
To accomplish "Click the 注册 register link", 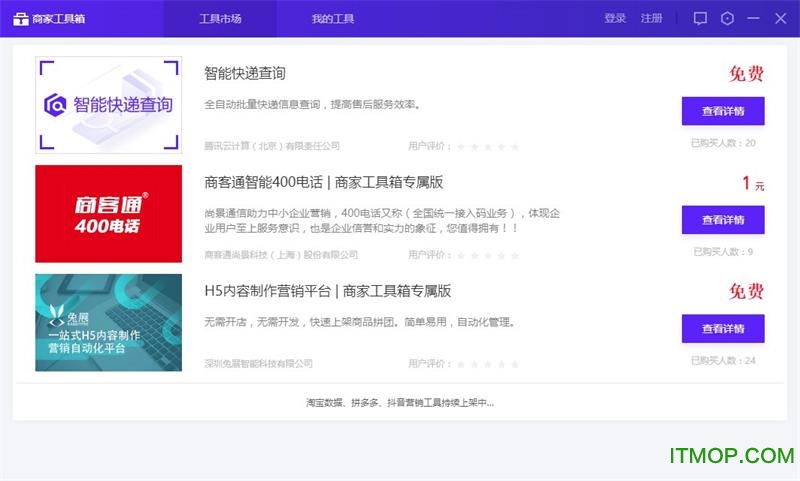I will click(x=651, y=18).
